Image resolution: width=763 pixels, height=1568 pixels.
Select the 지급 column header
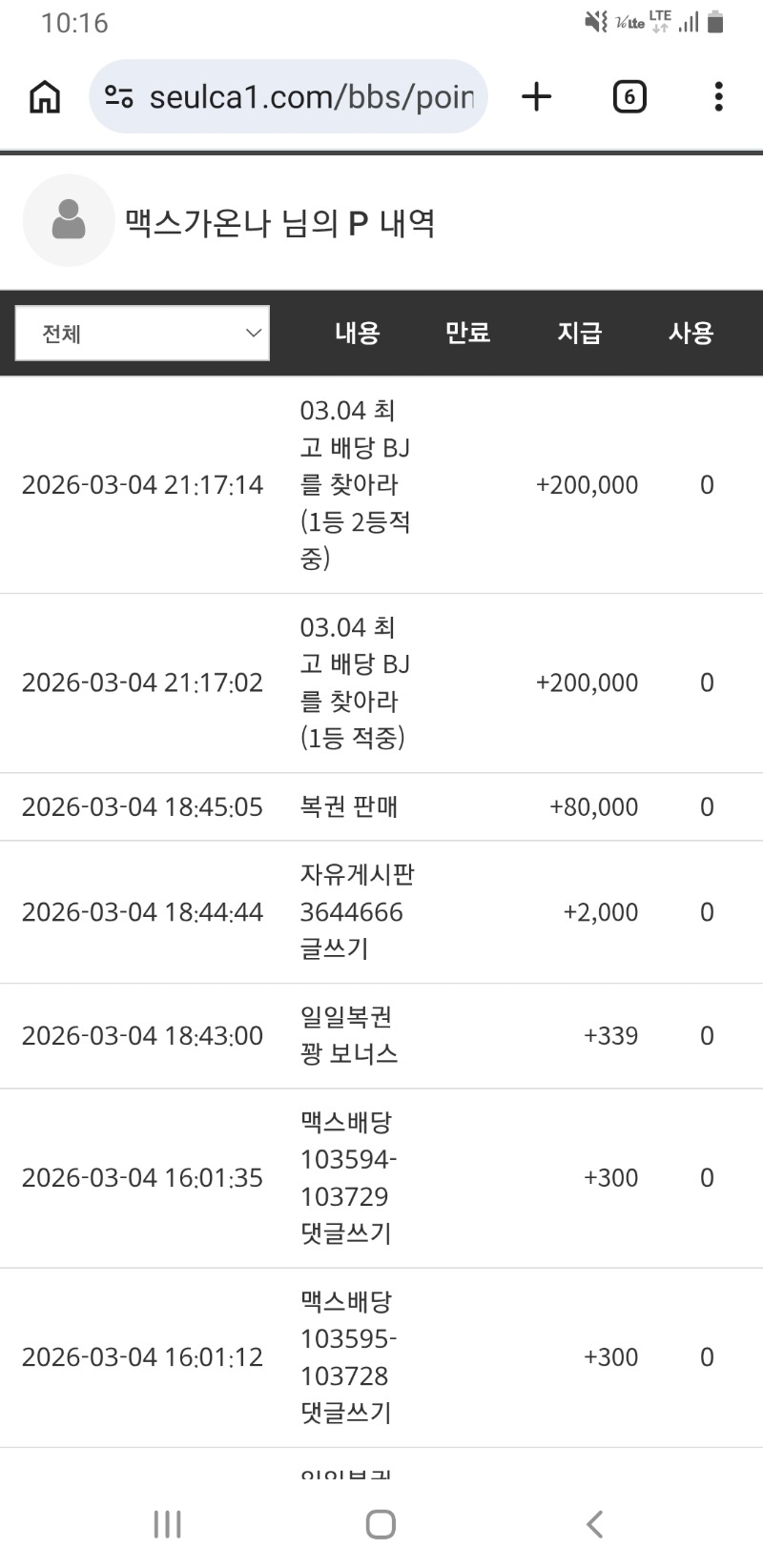coord(579,333)
